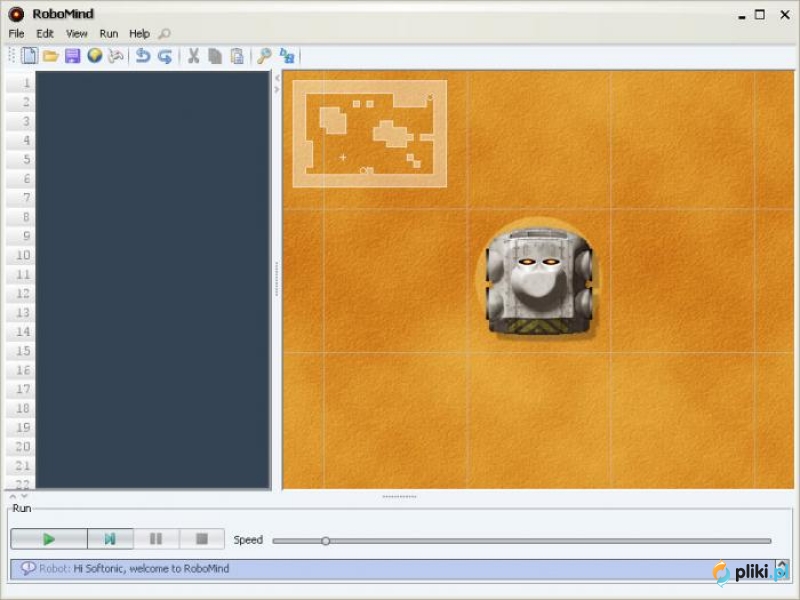The width and height of the screenshot is (800, 600).
Task: Save the script with the floppy icon
Action: (x=72, y=56)
